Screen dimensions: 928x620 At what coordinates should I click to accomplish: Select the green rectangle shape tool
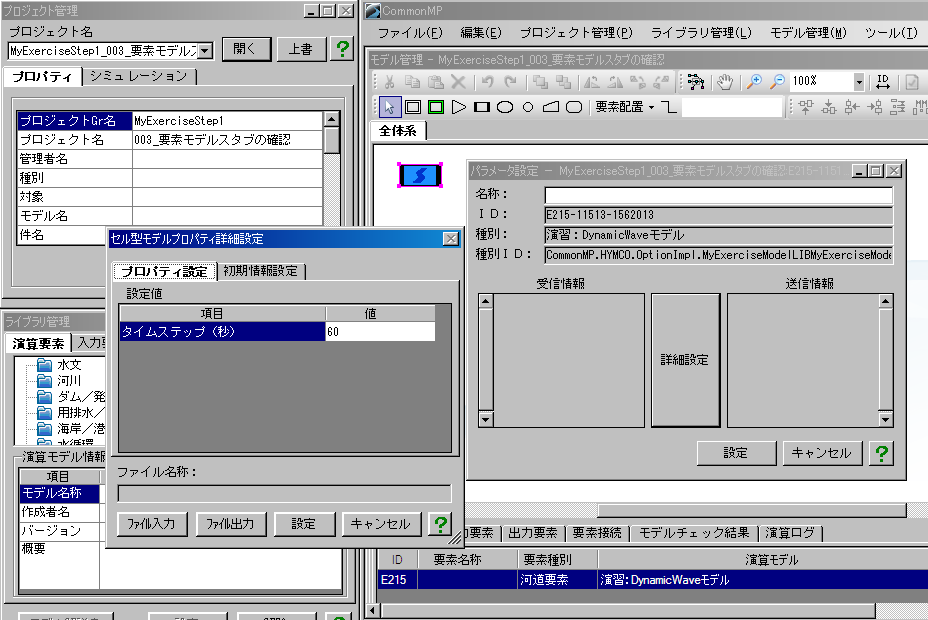tap(435, 107)
